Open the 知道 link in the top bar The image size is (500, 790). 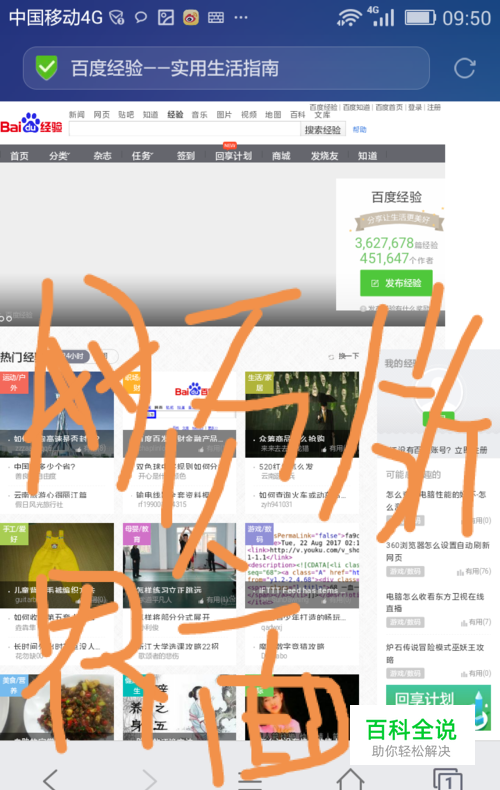[150, 114]
